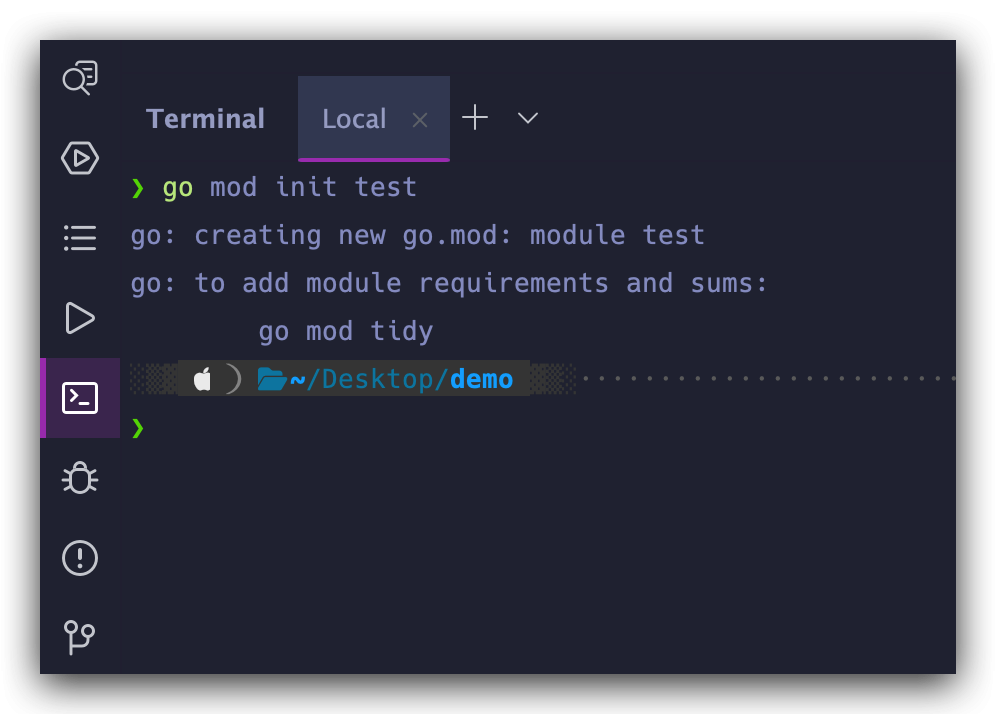Expand the terminal tab options chevron
The height and width of the screenshot is (714, 996).
coord(528,118)
